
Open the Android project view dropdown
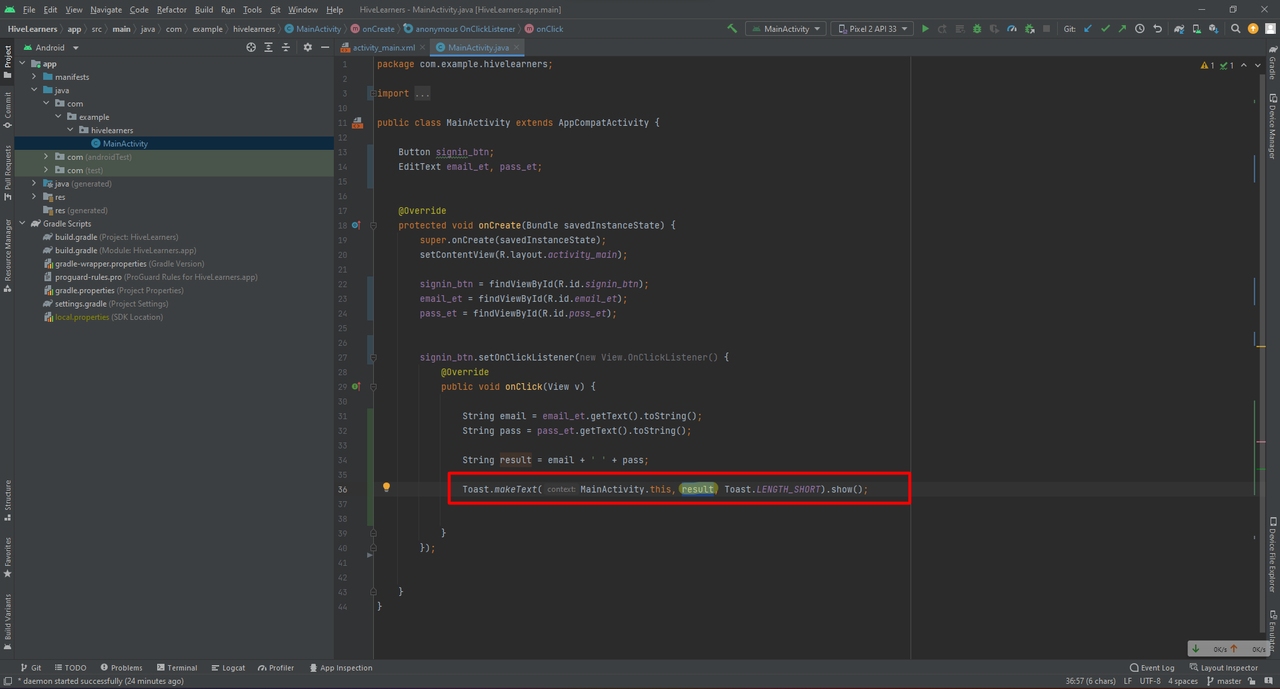(x=51, y=47)
